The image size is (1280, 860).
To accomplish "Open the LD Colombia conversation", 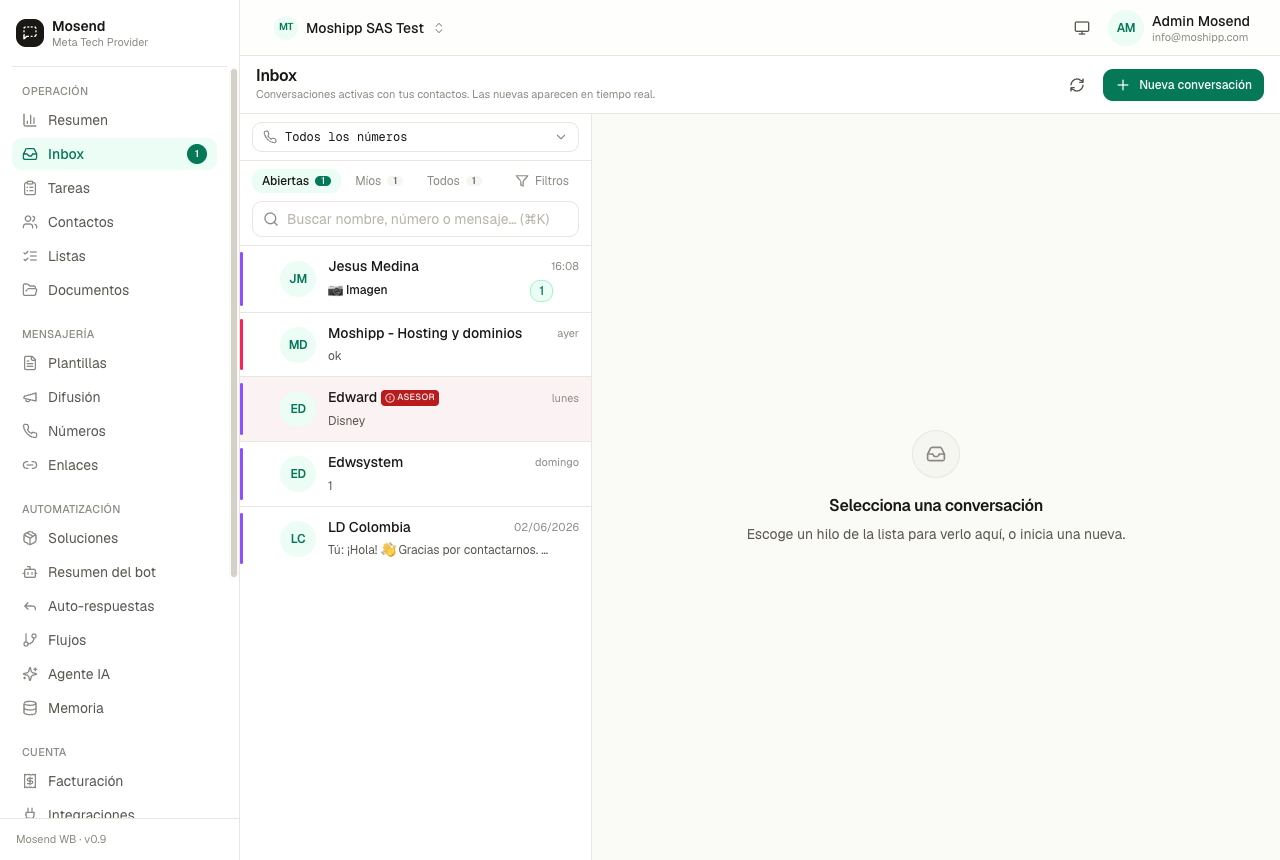I will point(416,539).
